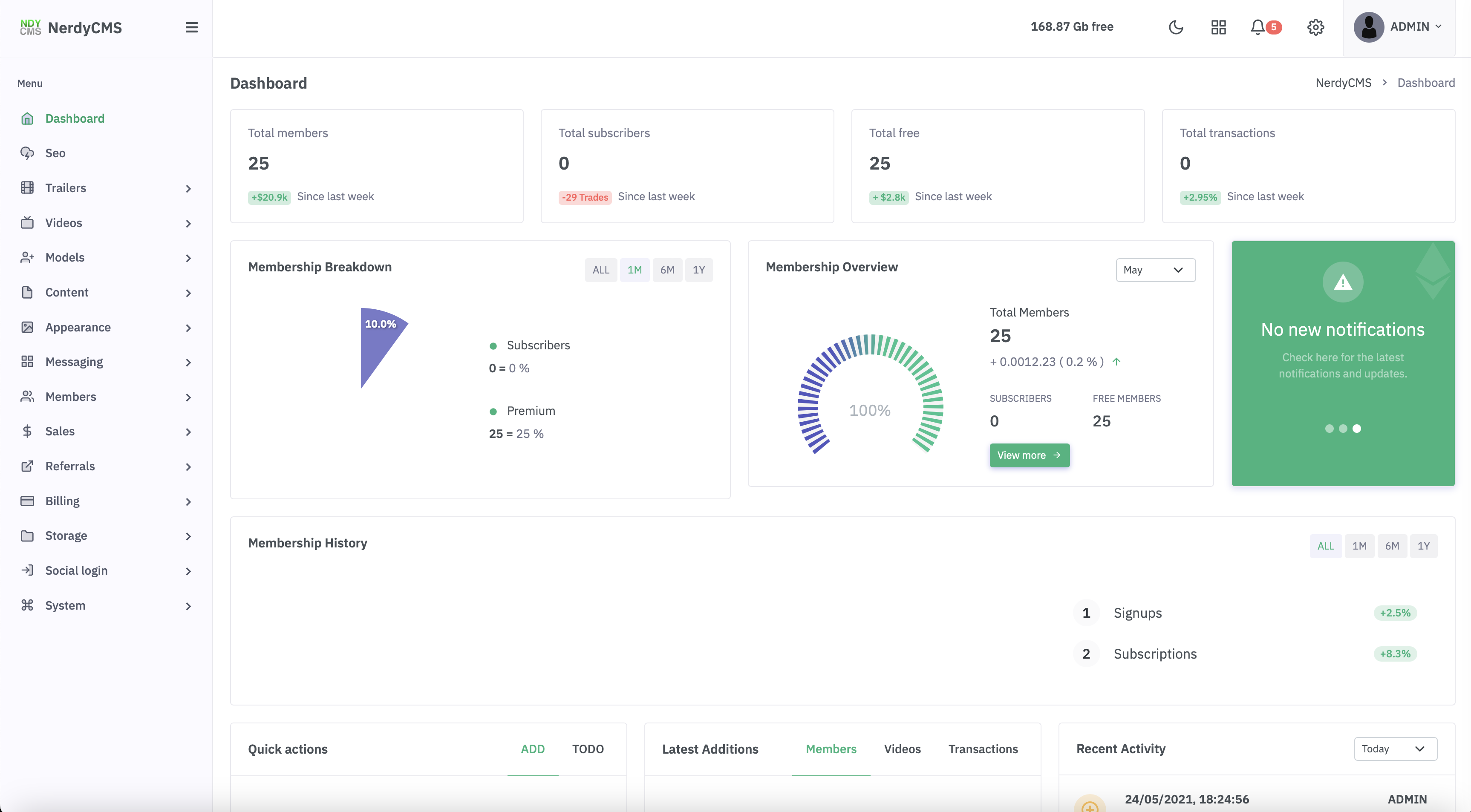The image size is (1471, 812).
Task: Open the apps grid icon
Action: coord(1219,27)
